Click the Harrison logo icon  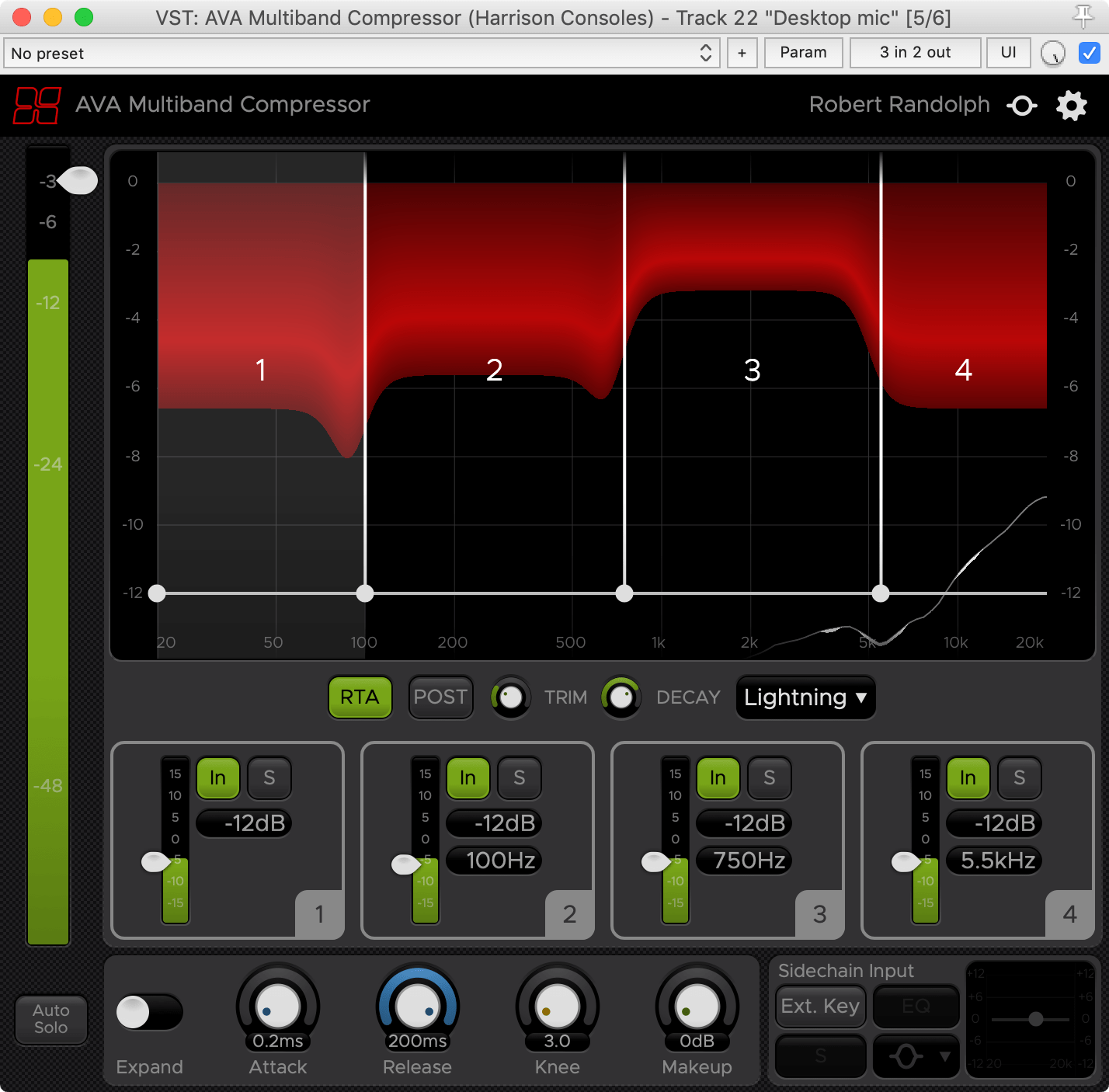[37, 105]
